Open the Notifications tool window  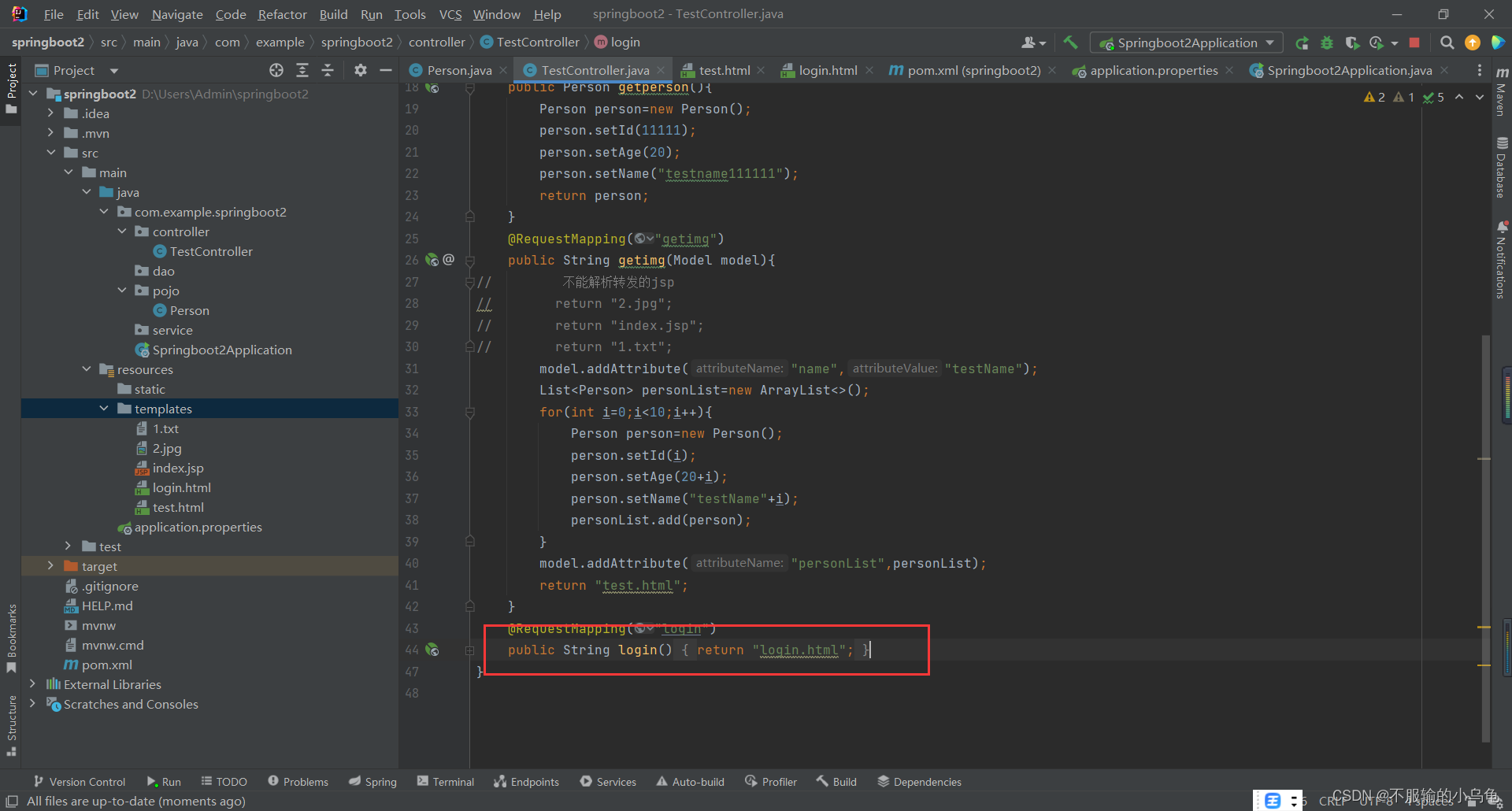tap(1502, 260)
